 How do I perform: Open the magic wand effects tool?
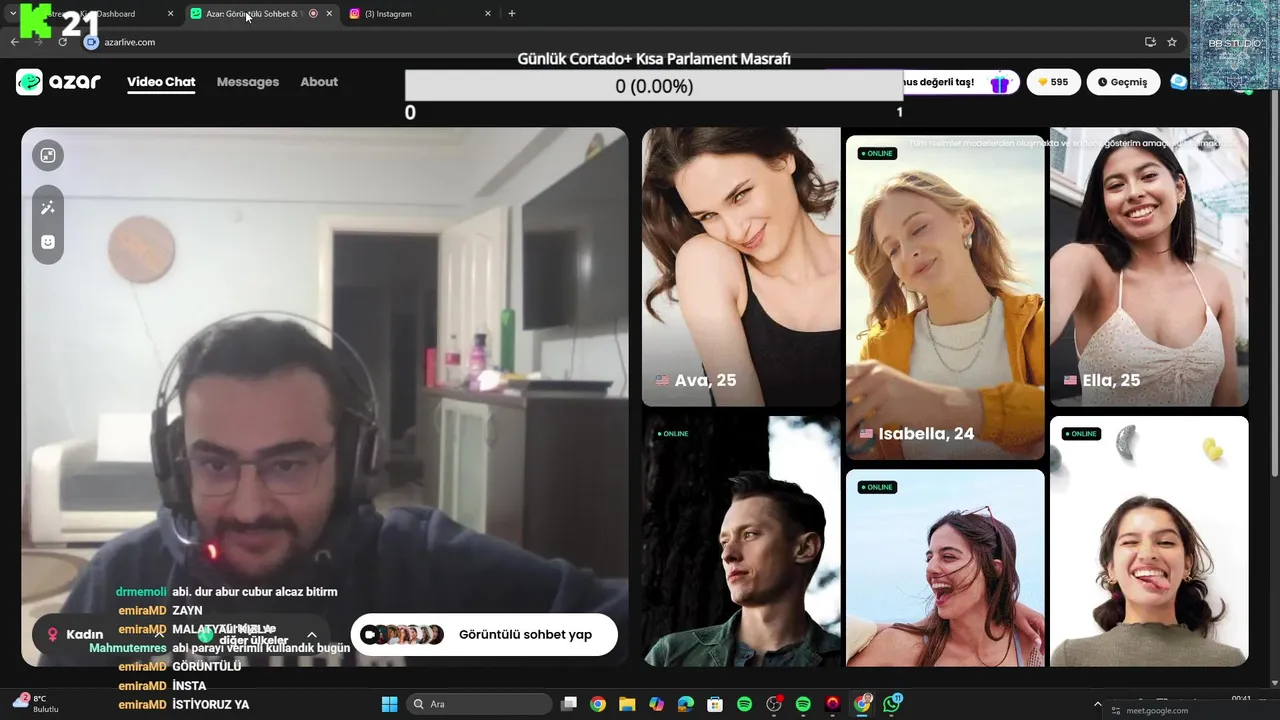[x=48, y=207]
